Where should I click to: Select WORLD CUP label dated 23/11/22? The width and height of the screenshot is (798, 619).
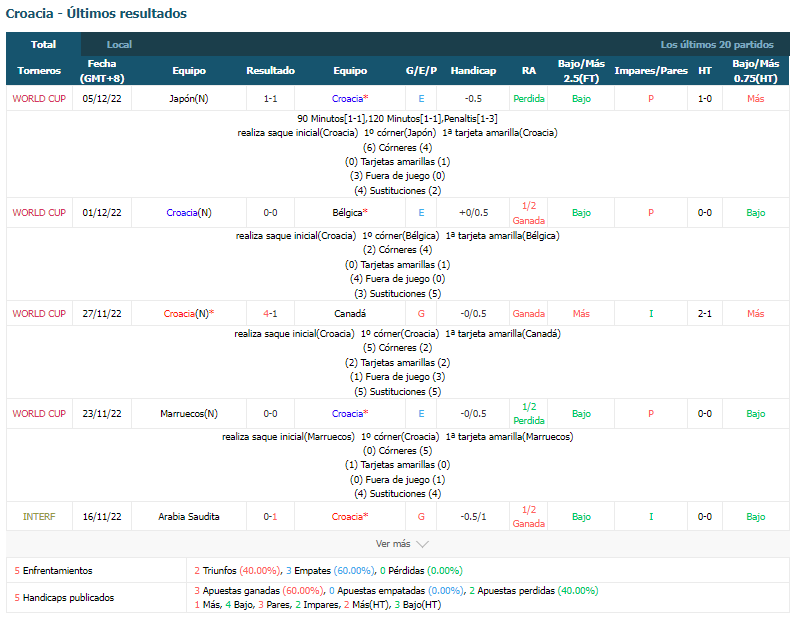(x=39, y=413)
